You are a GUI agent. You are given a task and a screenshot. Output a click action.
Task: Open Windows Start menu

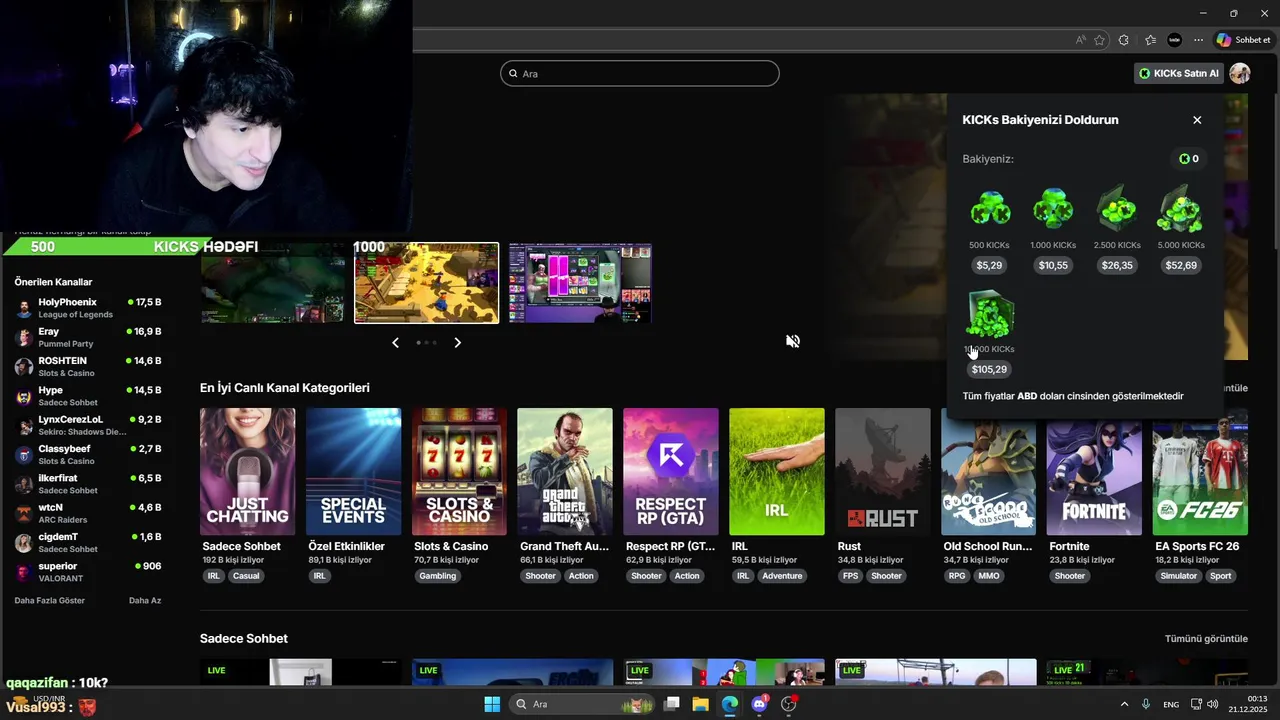[492, 704]
